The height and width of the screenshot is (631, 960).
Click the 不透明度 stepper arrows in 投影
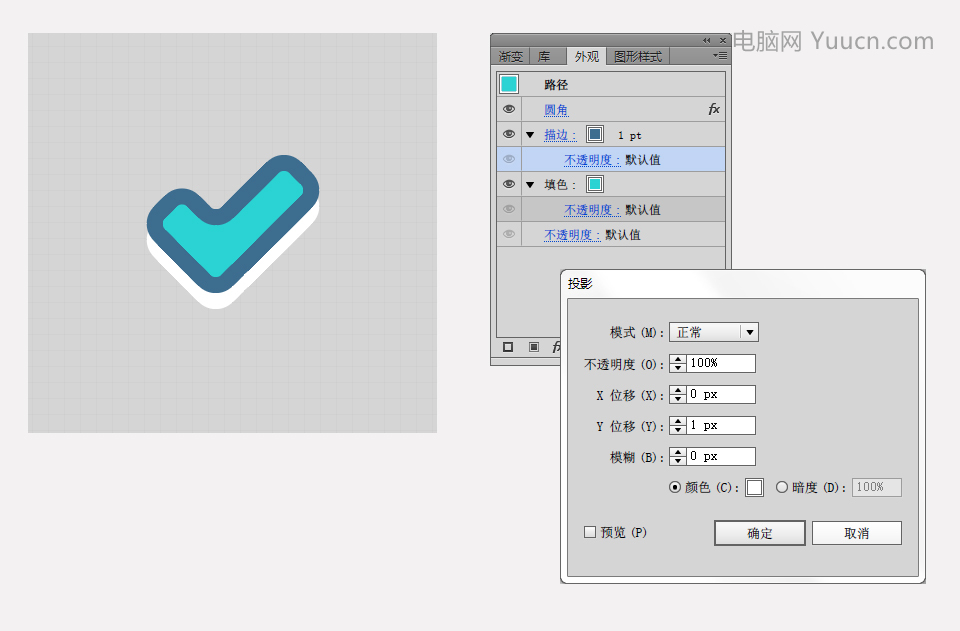pos(677,363)
